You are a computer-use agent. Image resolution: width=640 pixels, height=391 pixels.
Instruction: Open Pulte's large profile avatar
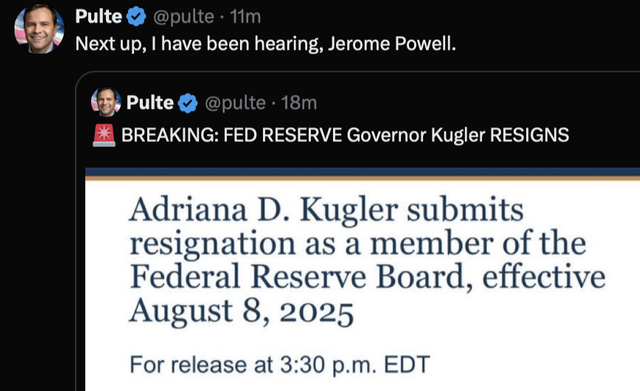[x=39, y=29]
